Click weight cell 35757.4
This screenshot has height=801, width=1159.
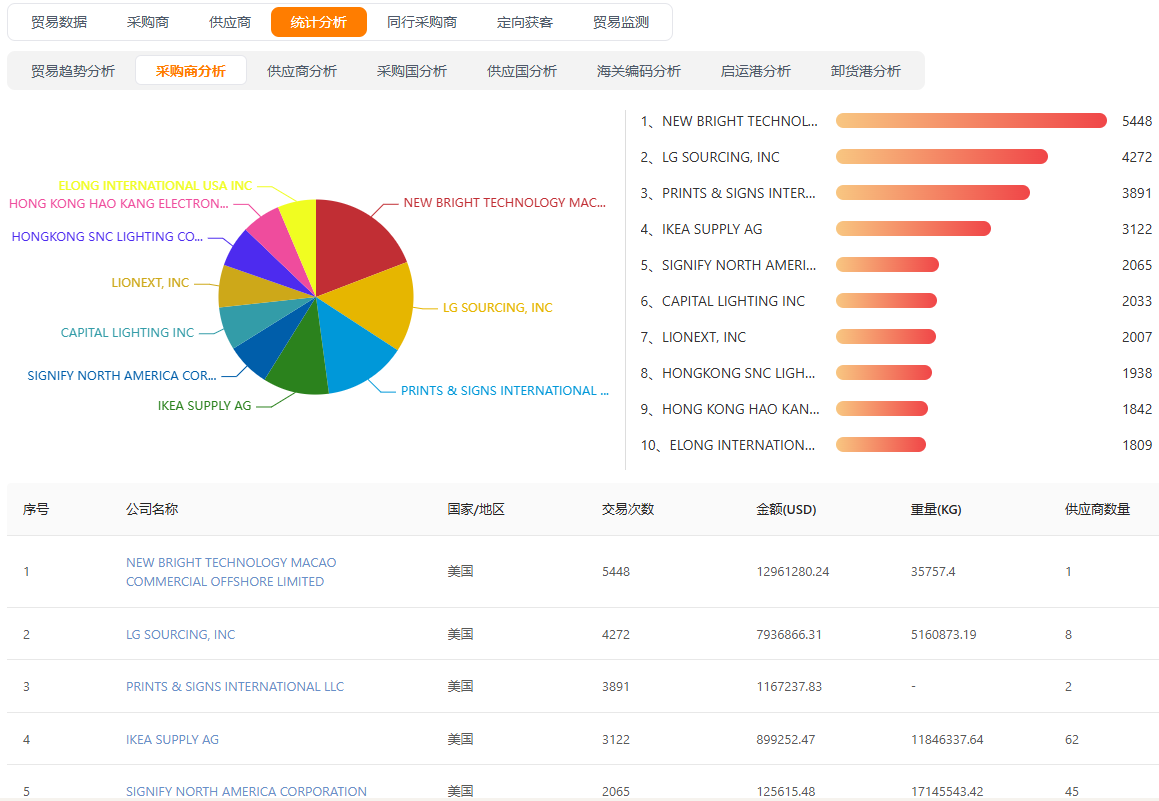(x=933, y=571)
